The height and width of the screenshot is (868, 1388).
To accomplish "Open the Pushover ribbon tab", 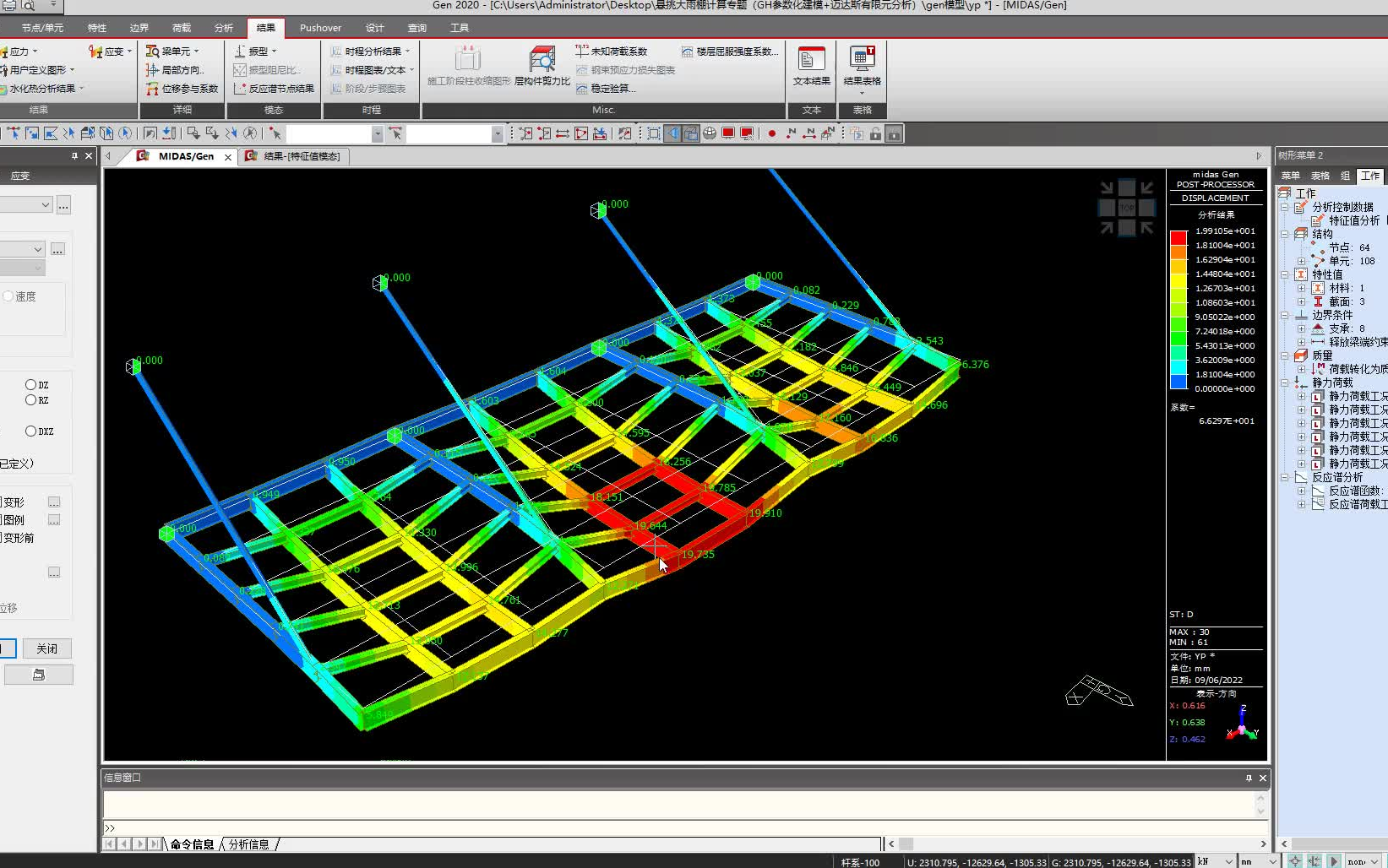I will [320, 28].
